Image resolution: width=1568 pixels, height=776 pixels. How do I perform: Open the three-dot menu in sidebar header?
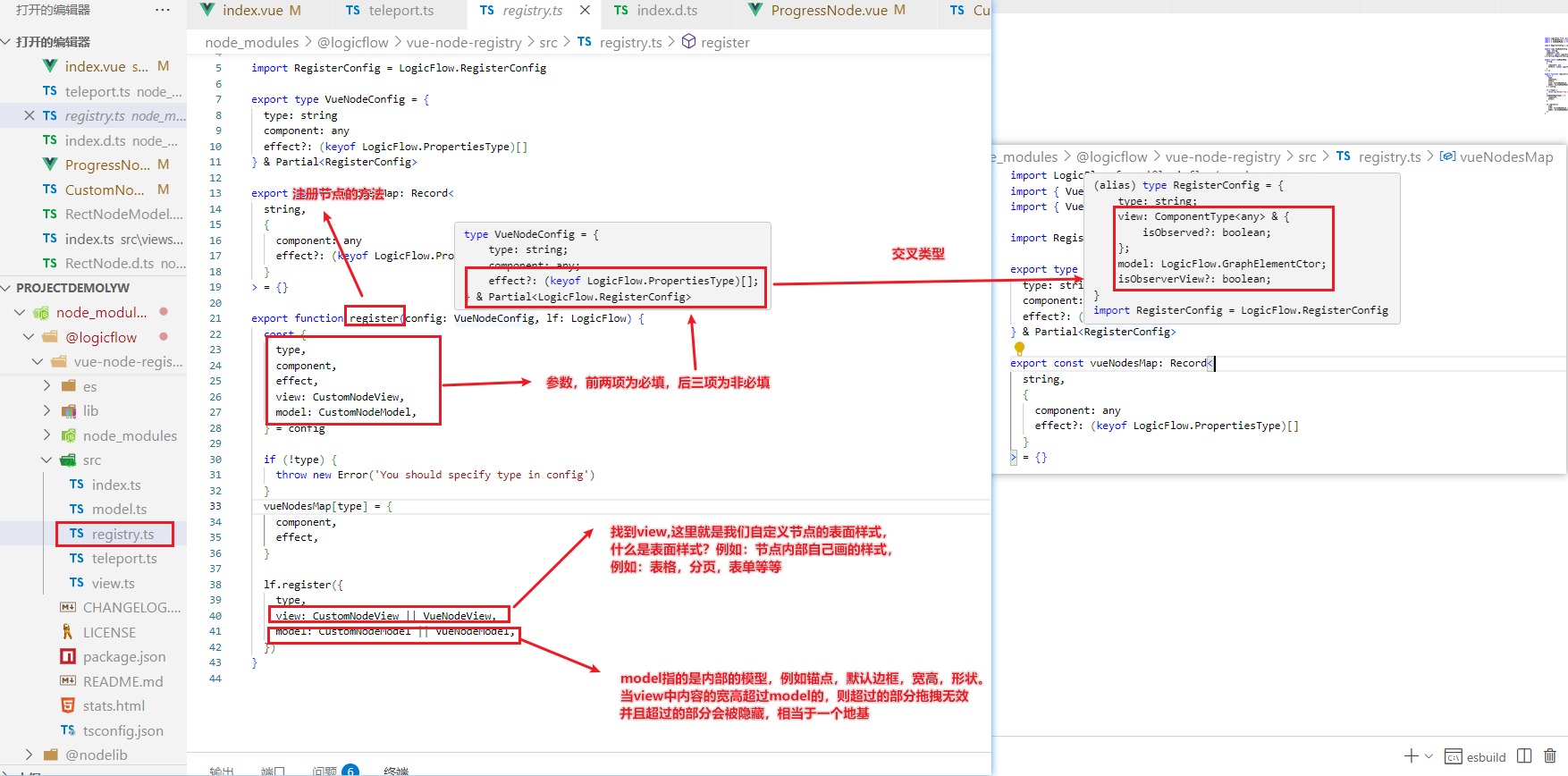tap(162, 10)
